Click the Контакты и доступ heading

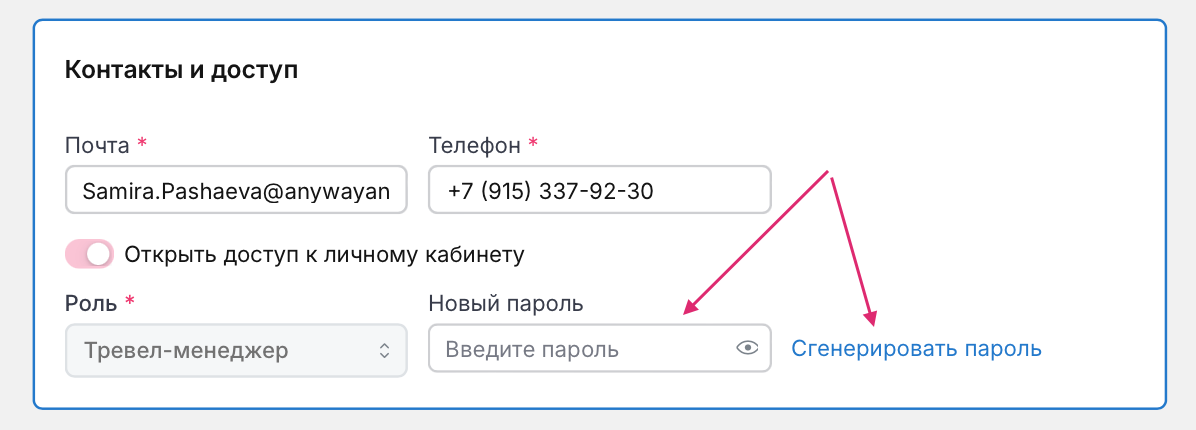click(181, 70)
